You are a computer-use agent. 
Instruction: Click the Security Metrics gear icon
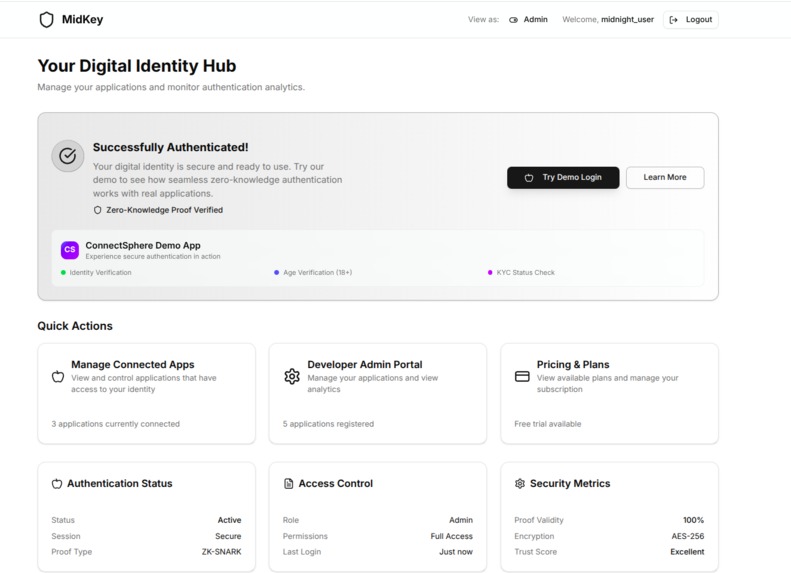520,484
